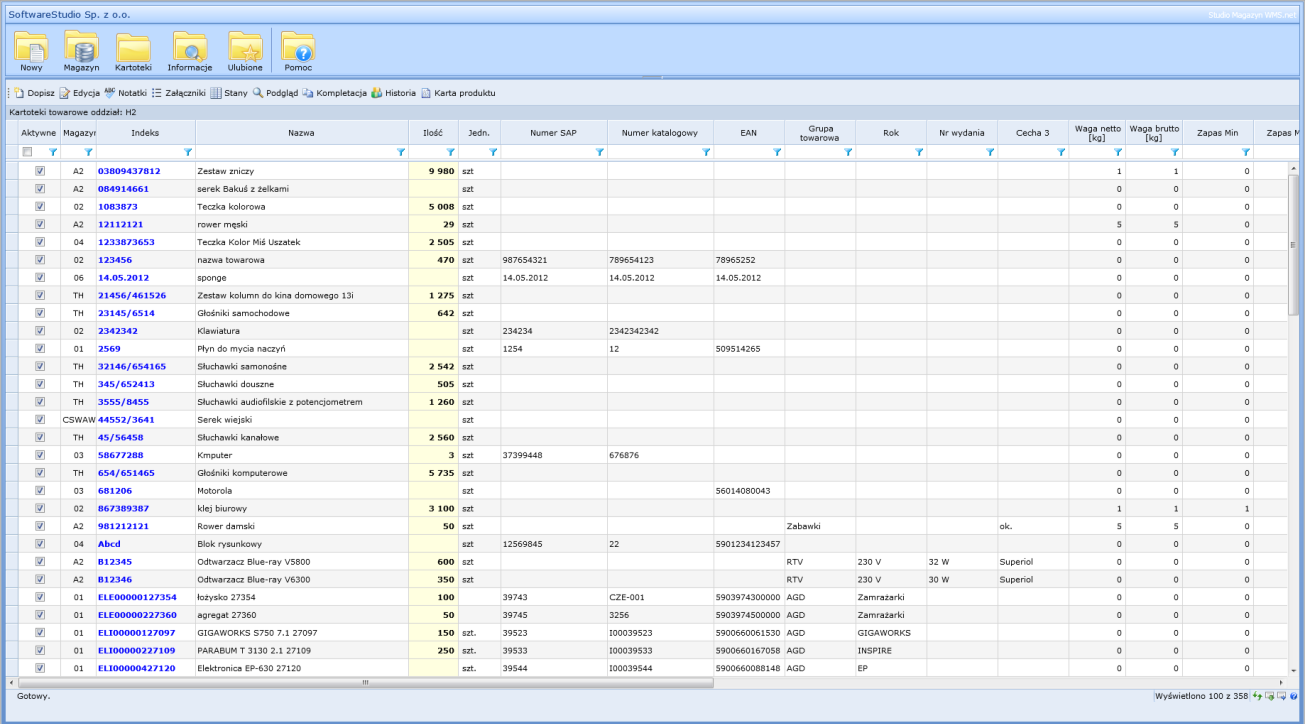
Task: Click the horizontal scrollbar thumb below the grid
Action: click(365, 682)
